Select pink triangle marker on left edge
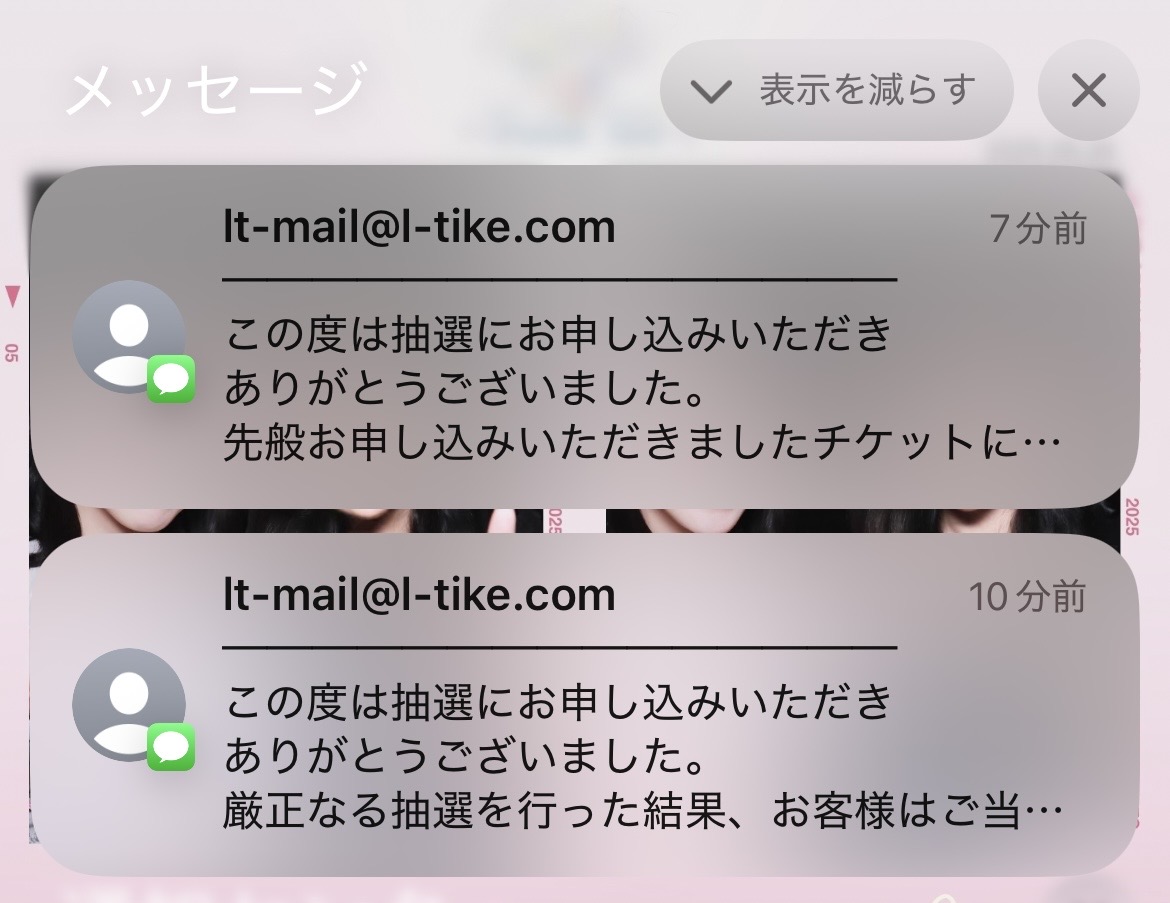 pos(13,296)
